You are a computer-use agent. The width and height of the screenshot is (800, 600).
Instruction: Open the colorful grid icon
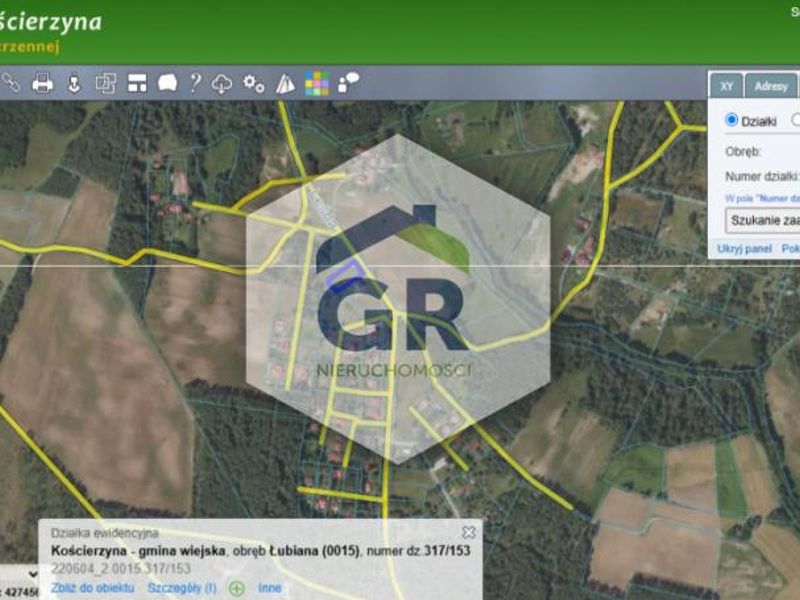click(x=317, y=84)
